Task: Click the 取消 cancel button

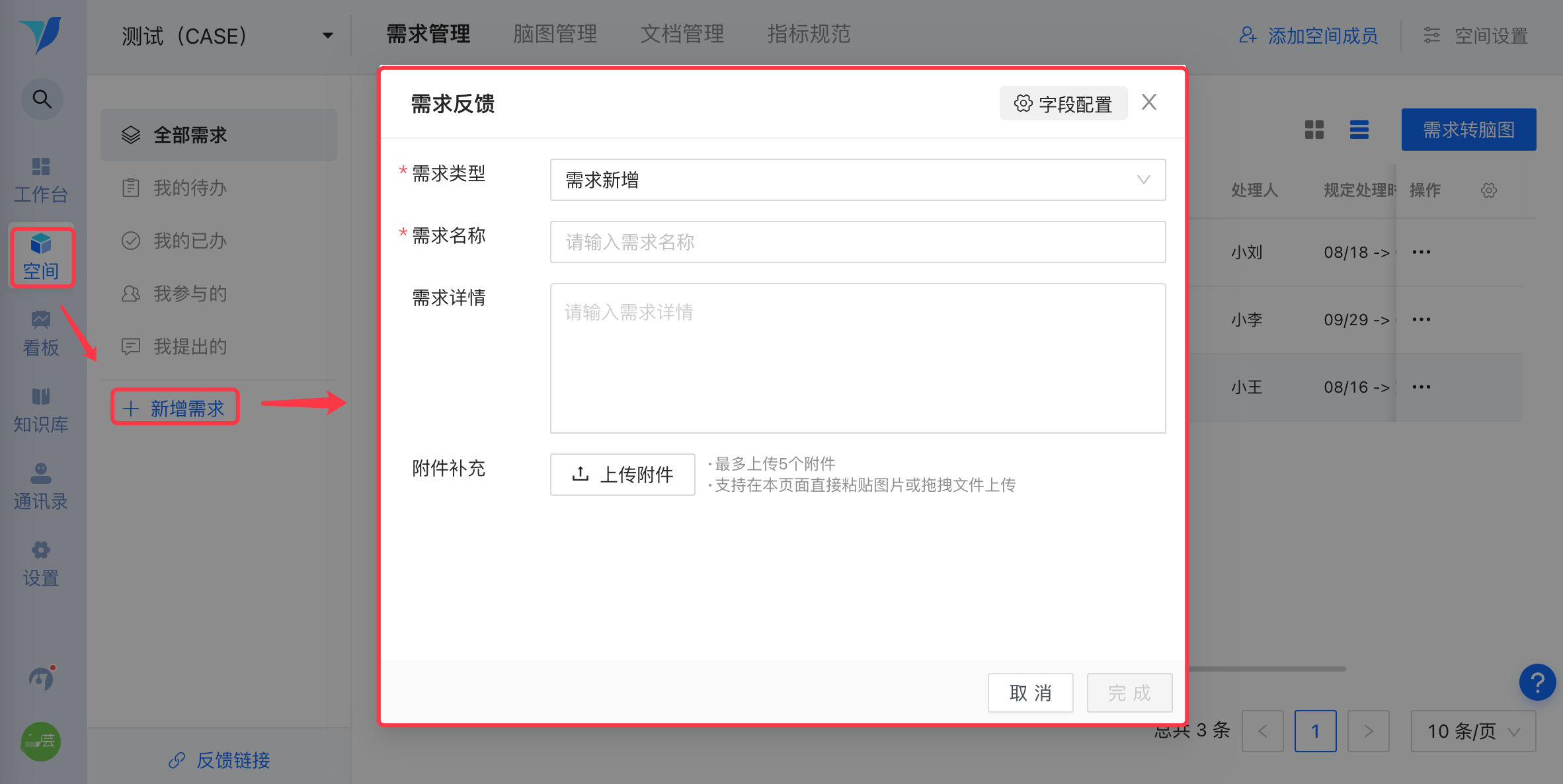Action: click(1029, 693)
